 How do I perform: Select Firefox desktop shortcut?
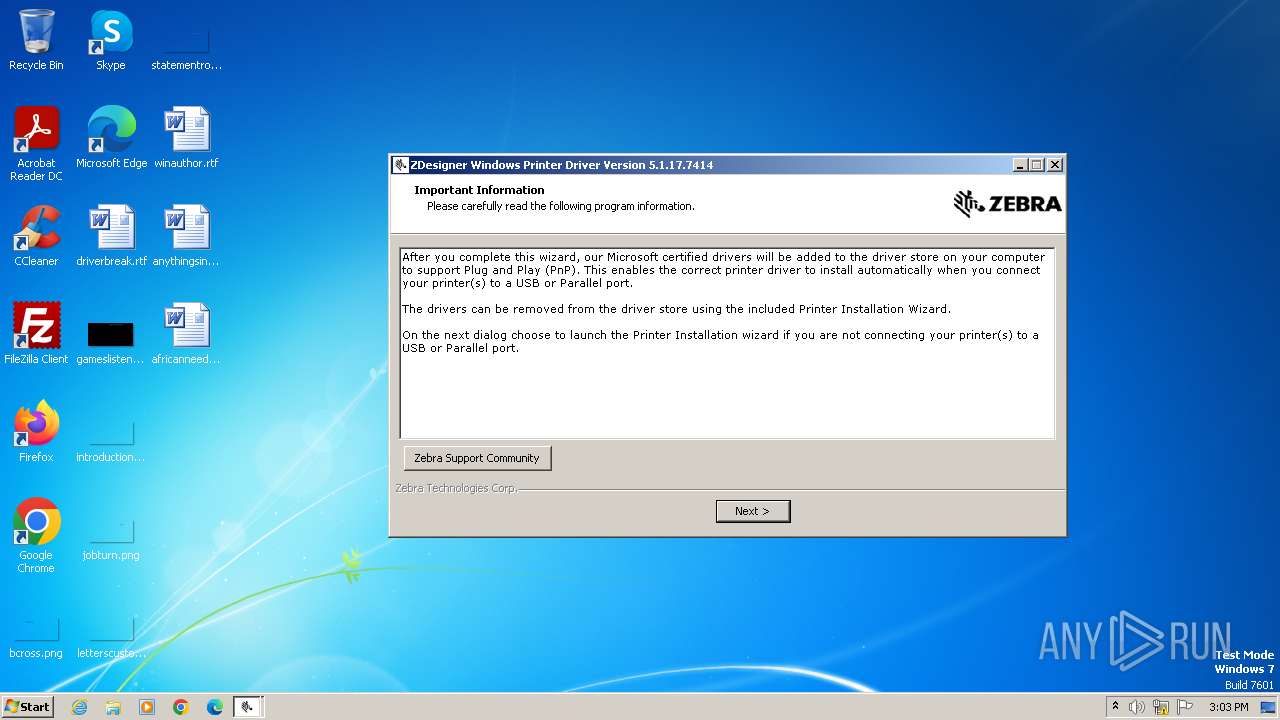click(x=36, y=432)
